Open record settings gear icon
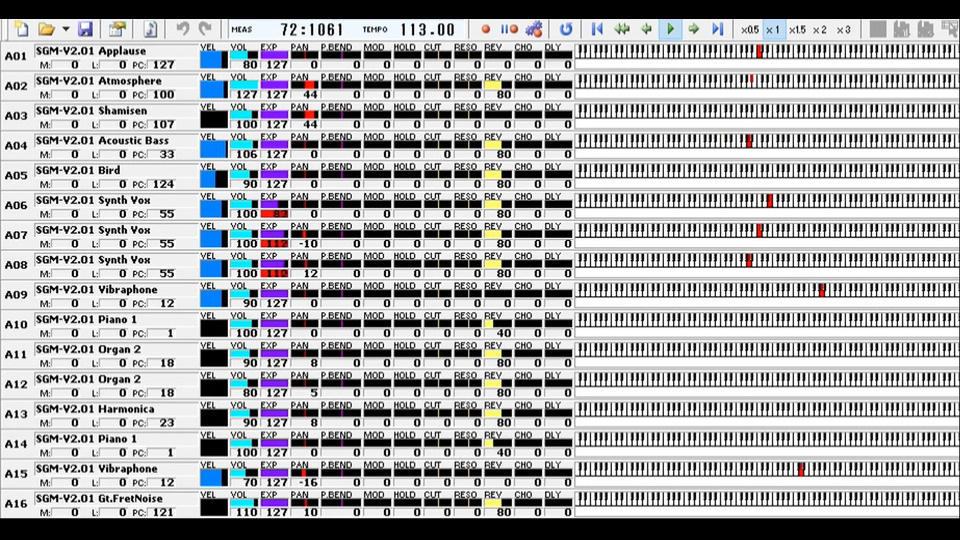Image resolution: width=960 pixels, height=540 pixels. click(534, 29)
